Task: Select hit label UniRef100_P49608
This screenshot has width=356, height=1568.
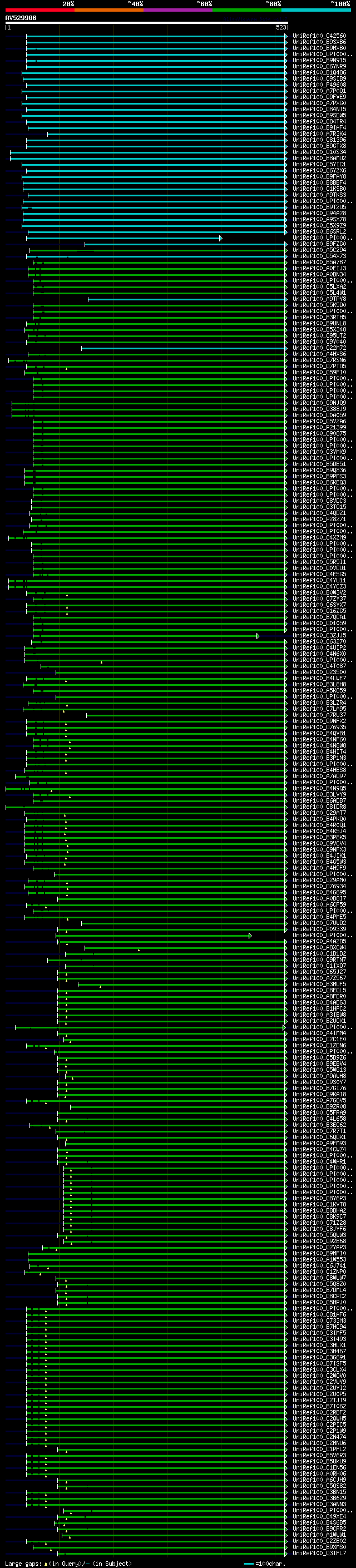Action: 319,85
